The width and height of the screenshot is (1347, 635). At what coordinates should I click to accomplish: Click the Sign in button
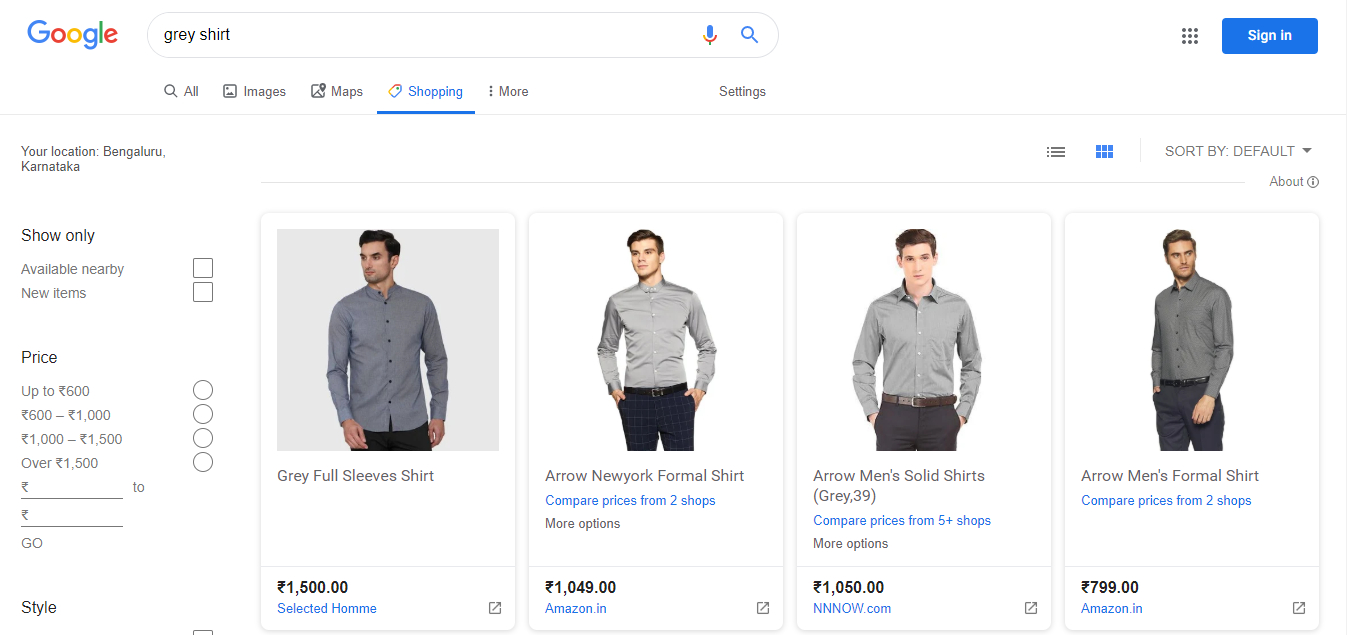coord(1269,36)
